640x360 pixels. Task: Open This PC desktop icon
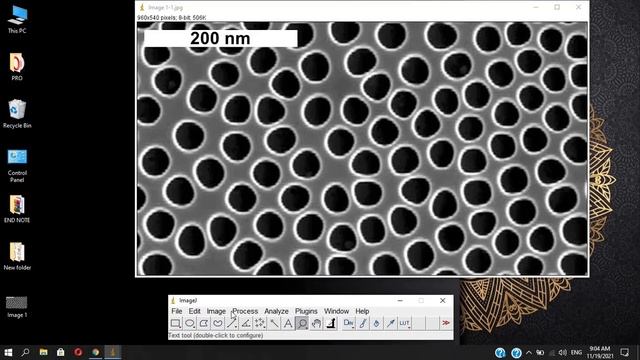(x=17, y=20)
